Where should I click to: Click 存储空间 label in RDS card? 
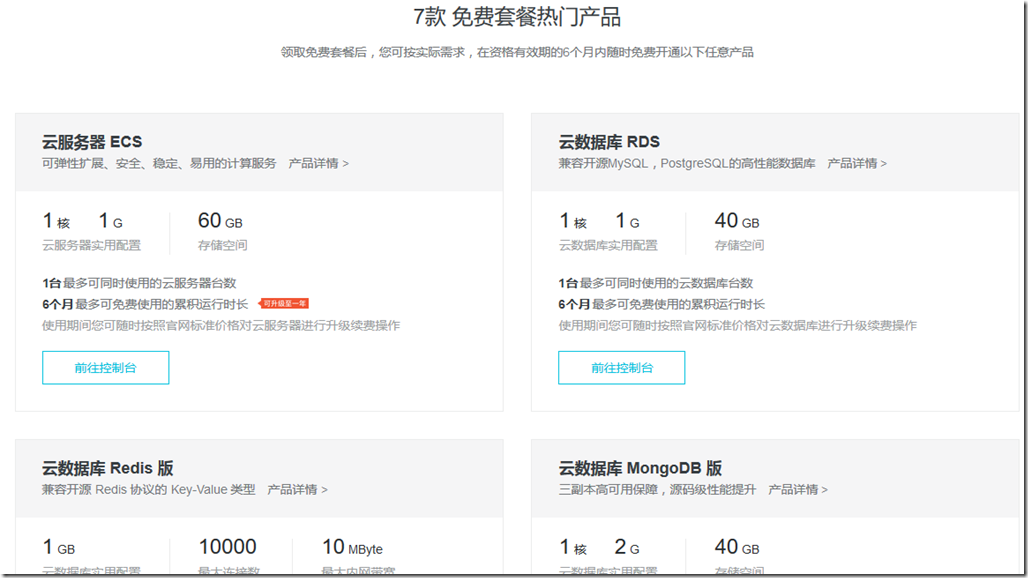coord(739,245)
